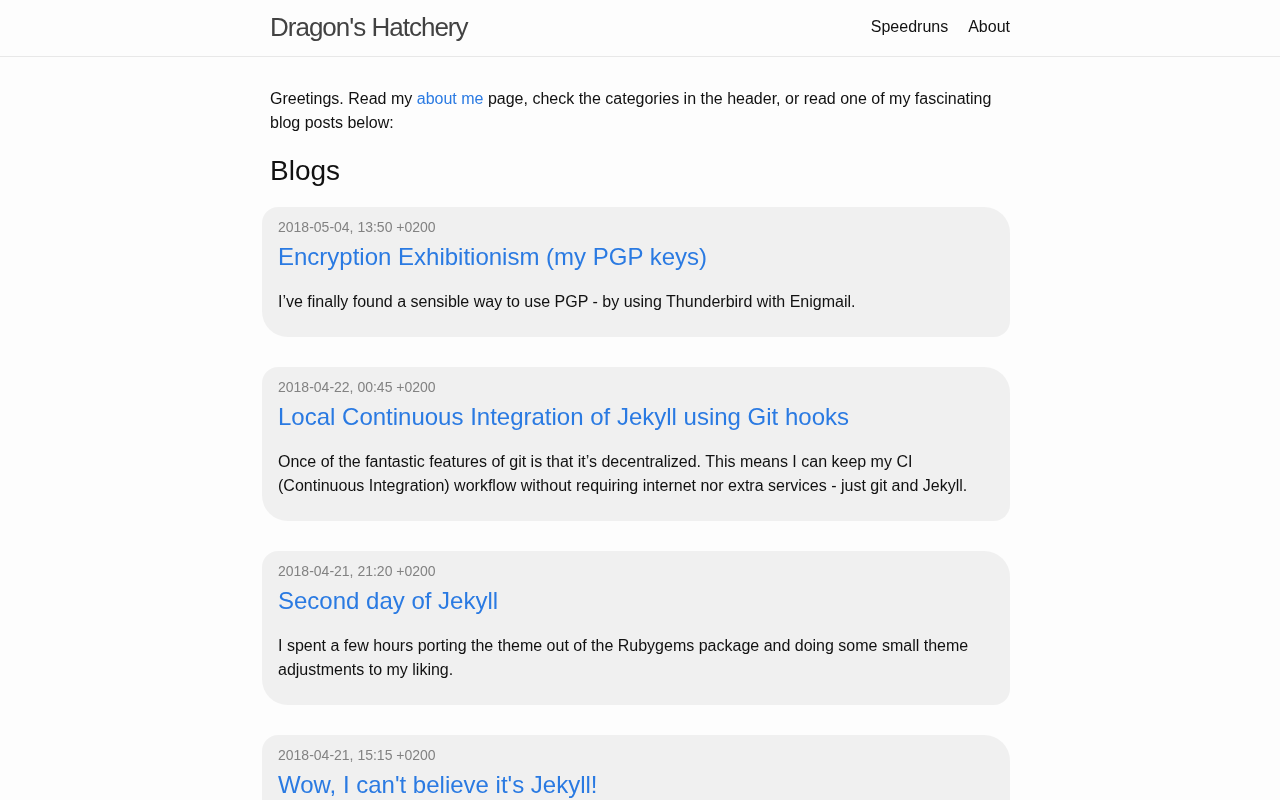The image size is (1280, 800).
Task: Open the Second day of Jekyll post
Action: tap(388, 601)
